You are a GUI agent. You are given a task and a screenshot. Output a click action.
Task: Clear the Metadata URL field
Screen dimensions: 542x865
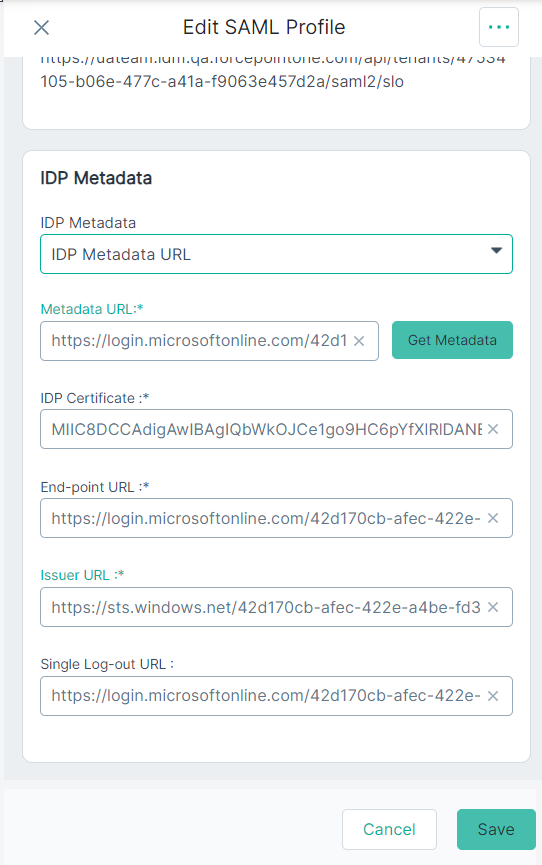click(x=359, y=341)
